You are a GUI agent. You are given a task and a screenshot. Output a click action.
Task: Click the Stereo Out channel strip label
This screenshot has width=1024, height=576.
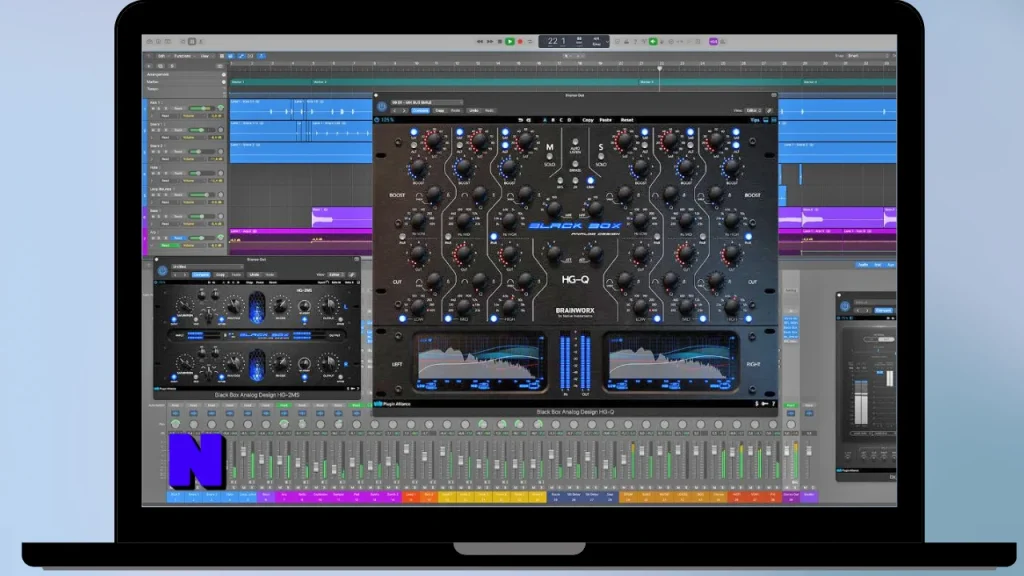coord(790,496)
